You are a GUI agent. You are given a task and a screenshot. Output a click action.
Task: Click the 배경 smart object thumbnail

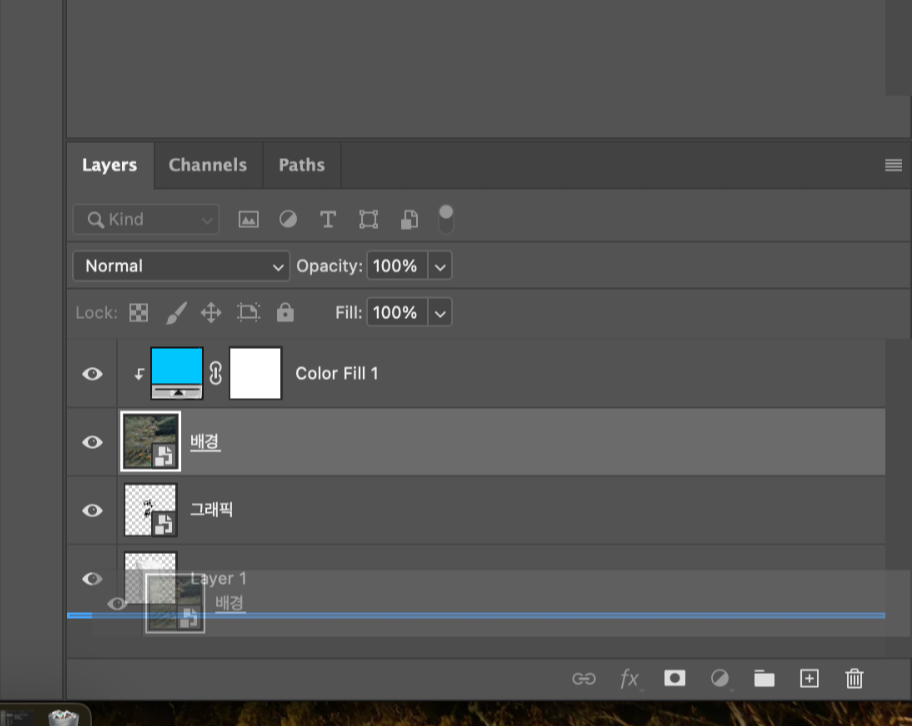point(151,442)
